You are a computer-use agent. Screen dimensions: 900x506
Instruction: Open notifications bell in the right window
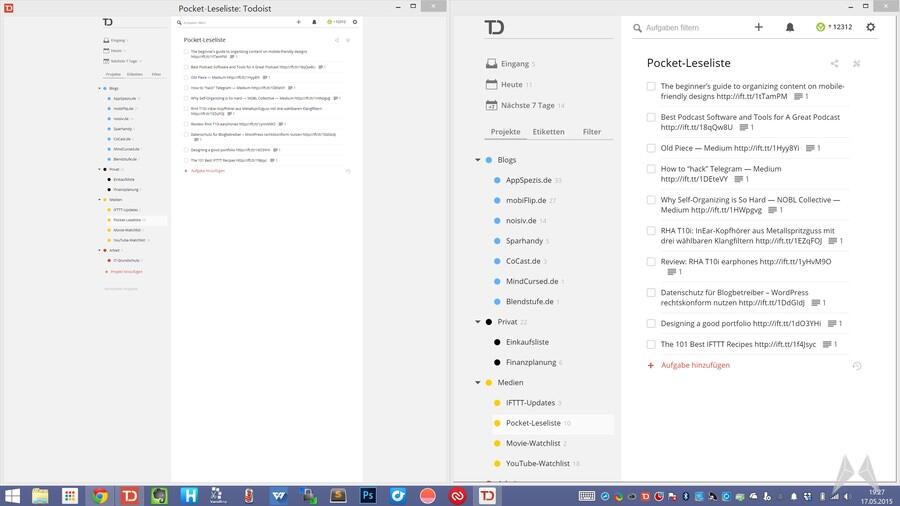coord(789,27)
